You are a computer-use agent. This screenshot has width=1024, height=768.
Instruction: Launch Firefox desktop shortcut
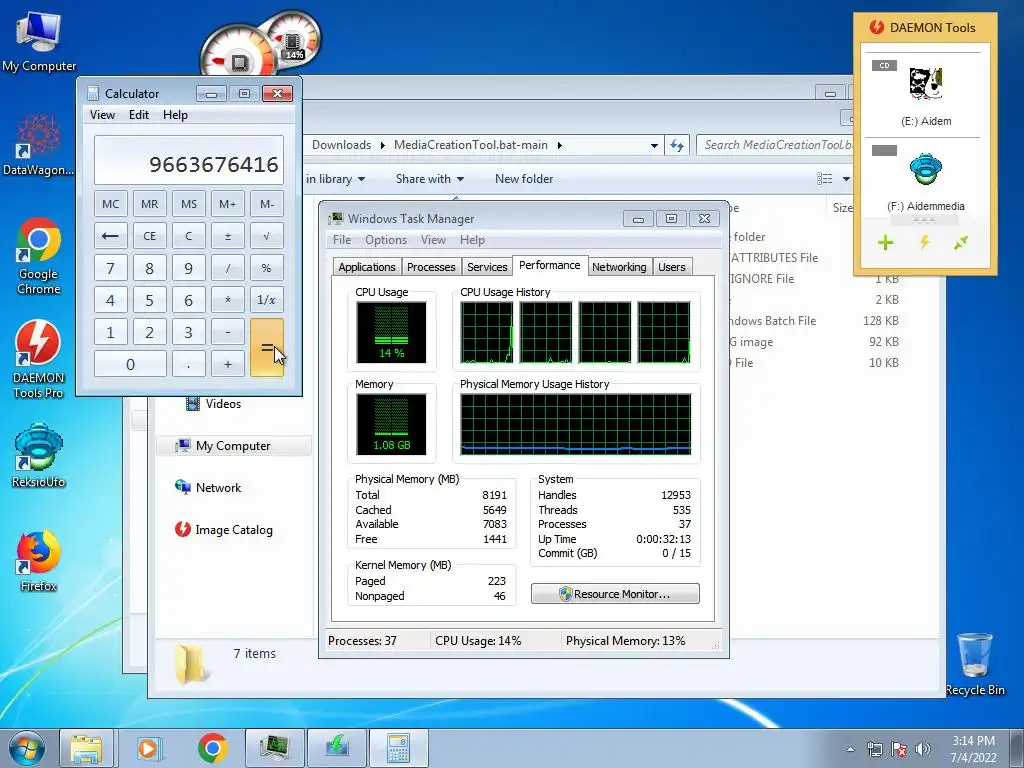click(x=39, y=562)
